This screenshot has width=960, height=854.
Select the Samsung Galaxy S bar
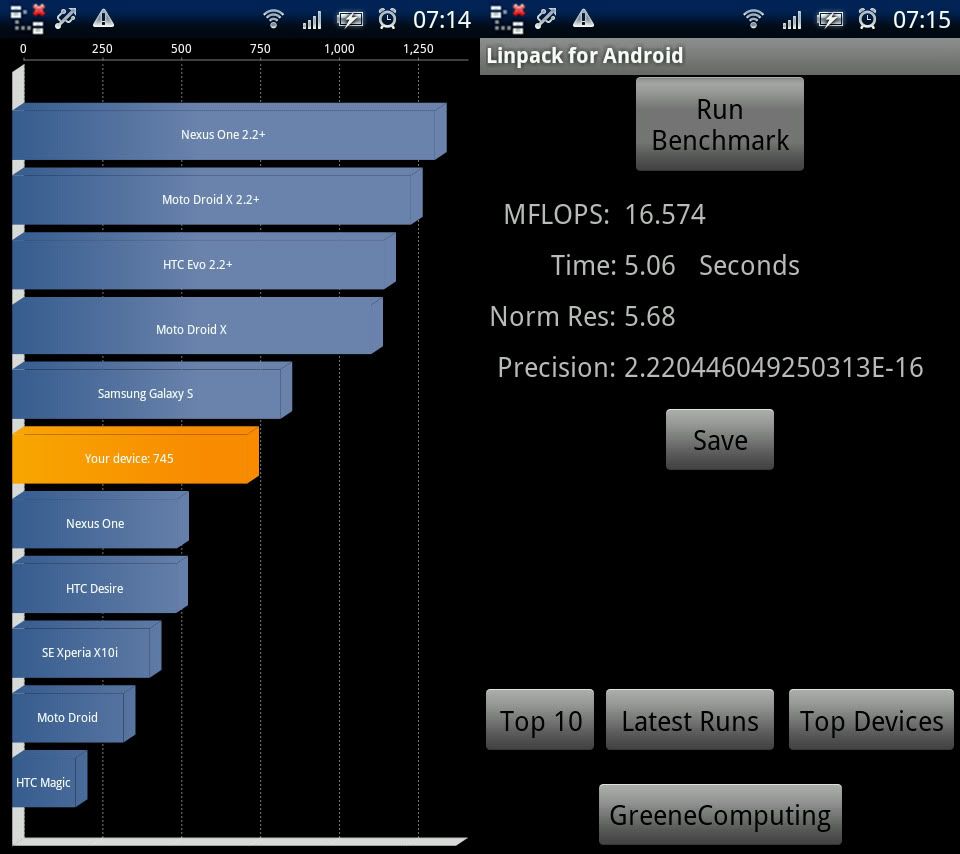(152, 391)
